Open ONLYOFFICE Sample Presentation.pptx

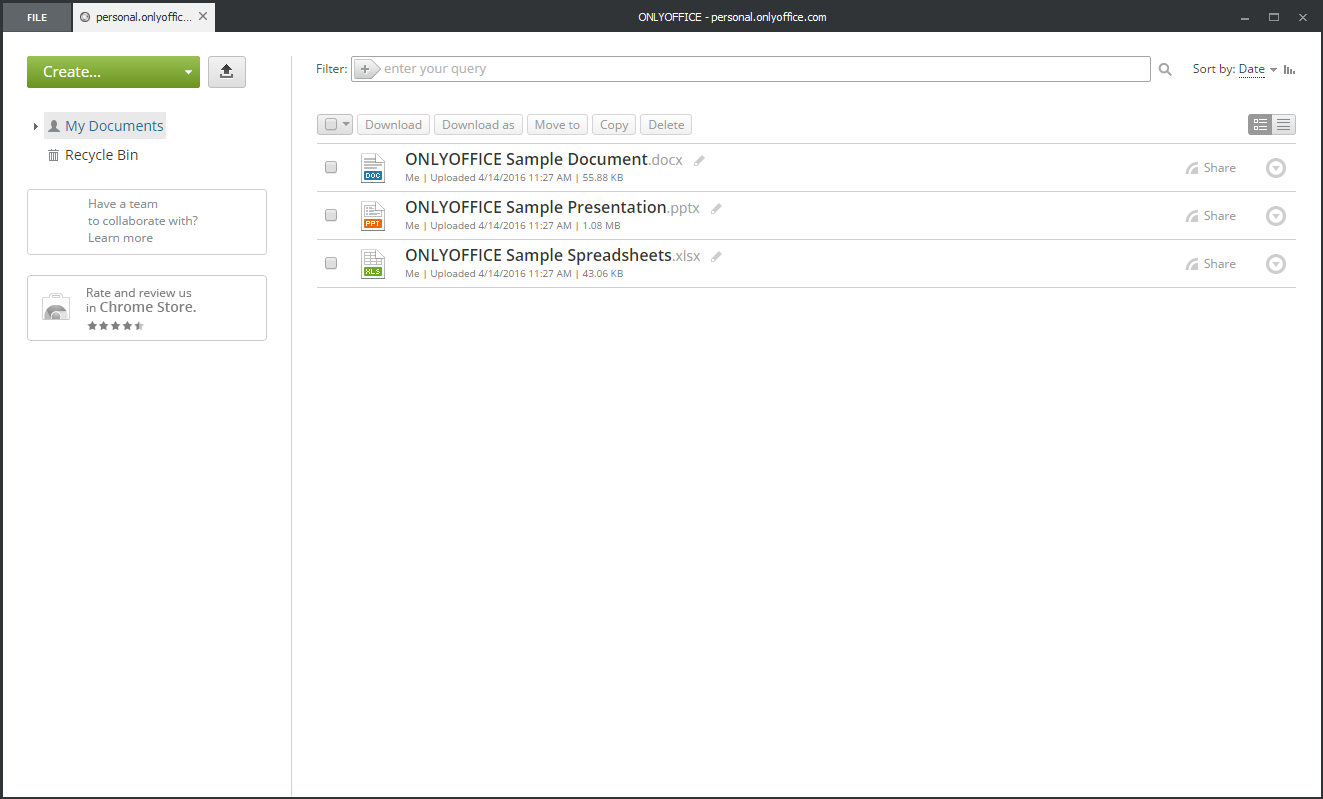pos(552,208)
